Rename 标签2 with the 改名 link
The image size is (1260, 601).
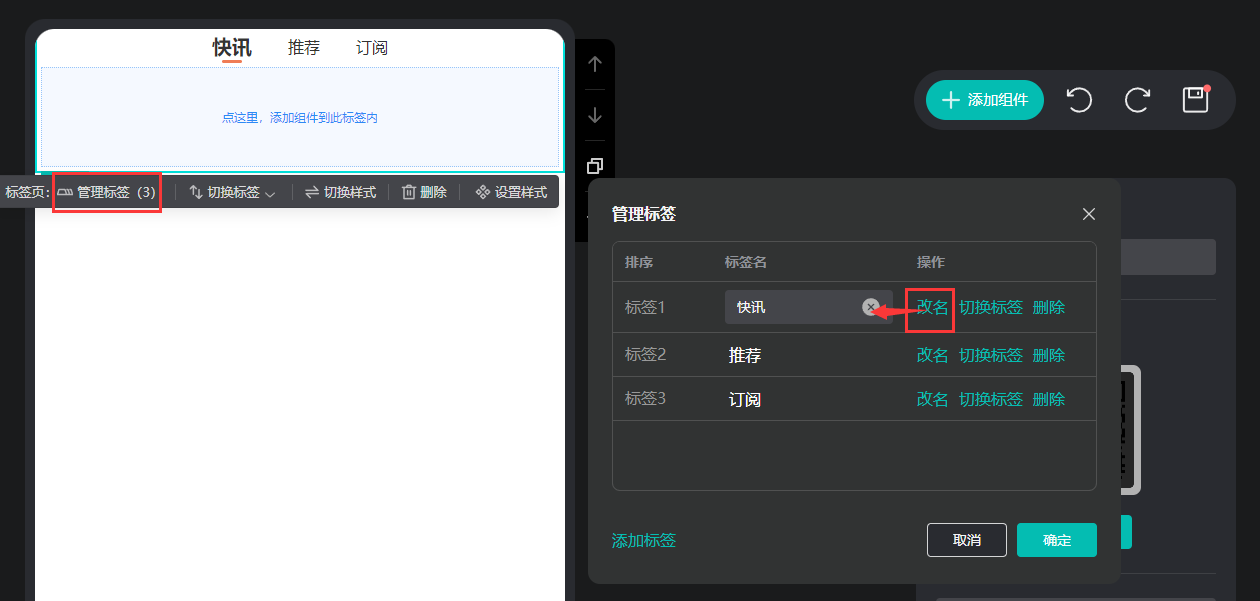pyautogui.click(x=932, y=355)
